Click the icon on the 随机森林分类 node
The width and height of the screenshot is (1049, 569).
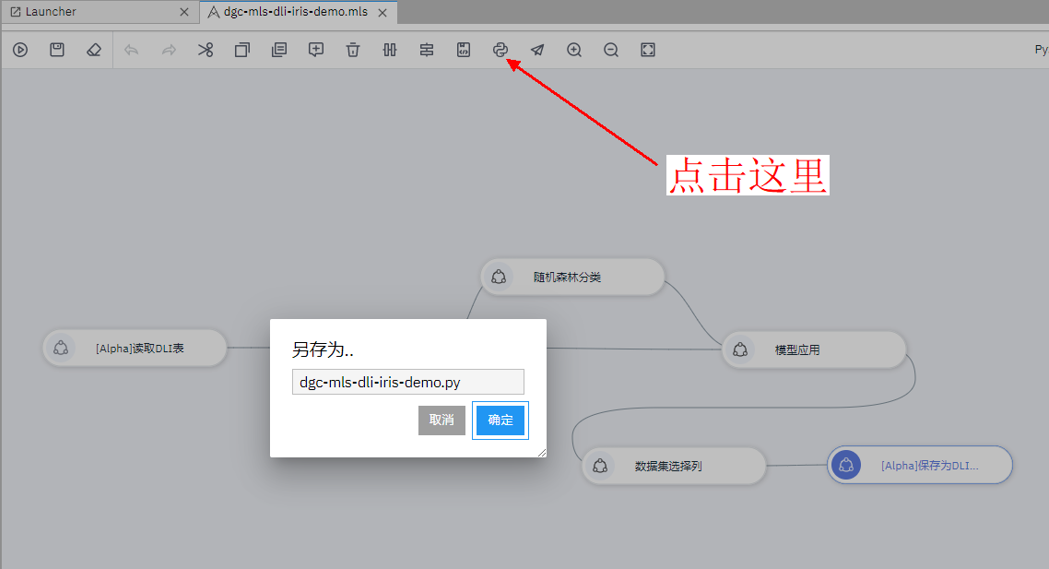[x=498, y=277]
